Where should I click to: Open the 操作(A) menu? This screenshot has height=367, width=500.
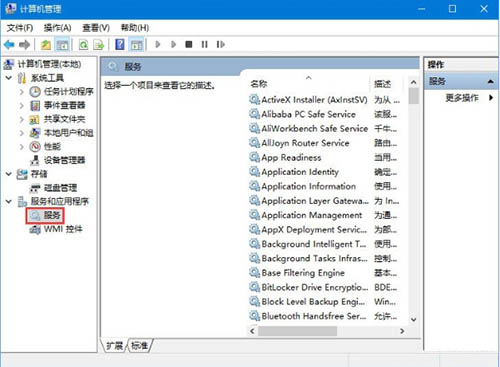point(57,28)
